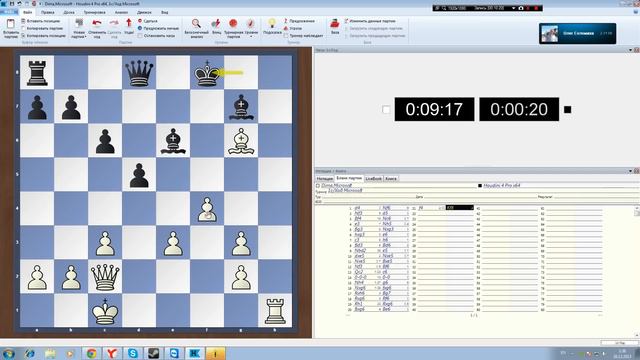Switch to the Нотация tab
640x360 pixels.
click(325, 179)
